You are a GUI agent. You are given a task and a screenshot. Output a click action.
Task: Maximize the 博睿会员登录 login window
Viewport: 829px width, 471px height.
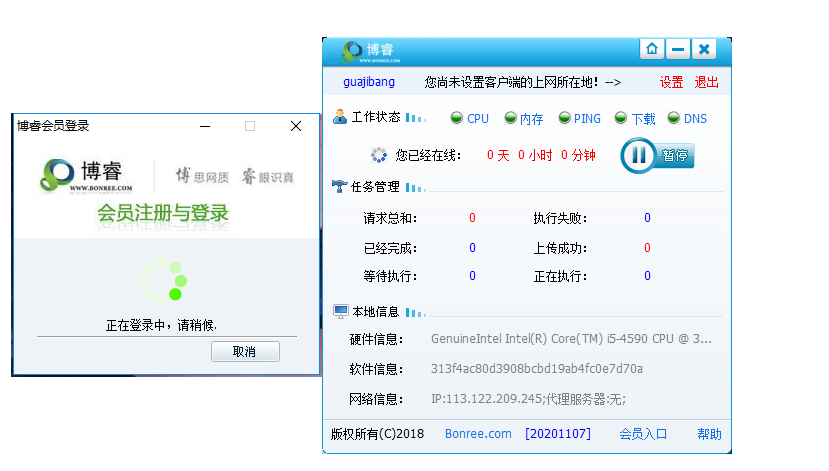[250, 126]
